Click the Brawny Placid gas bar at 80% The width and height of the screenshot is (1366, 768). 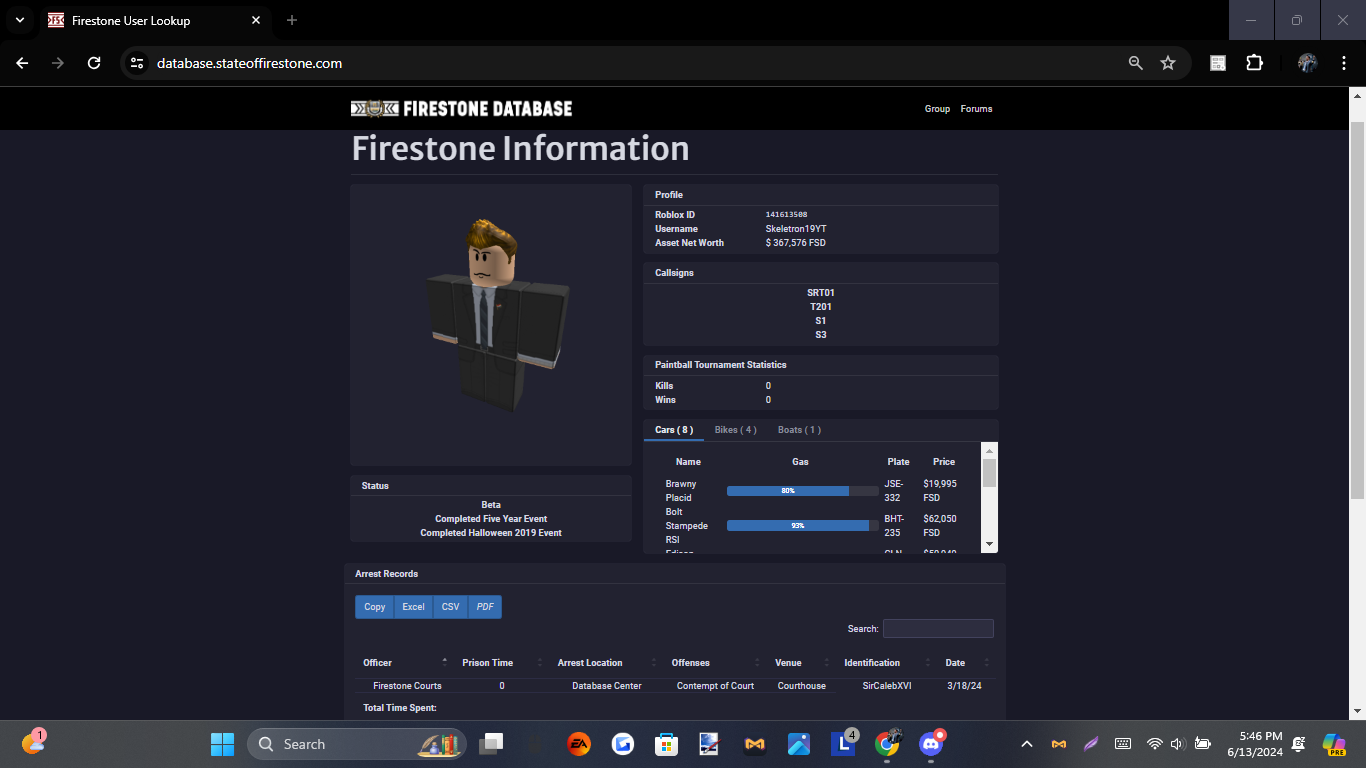tap(802, 491)
